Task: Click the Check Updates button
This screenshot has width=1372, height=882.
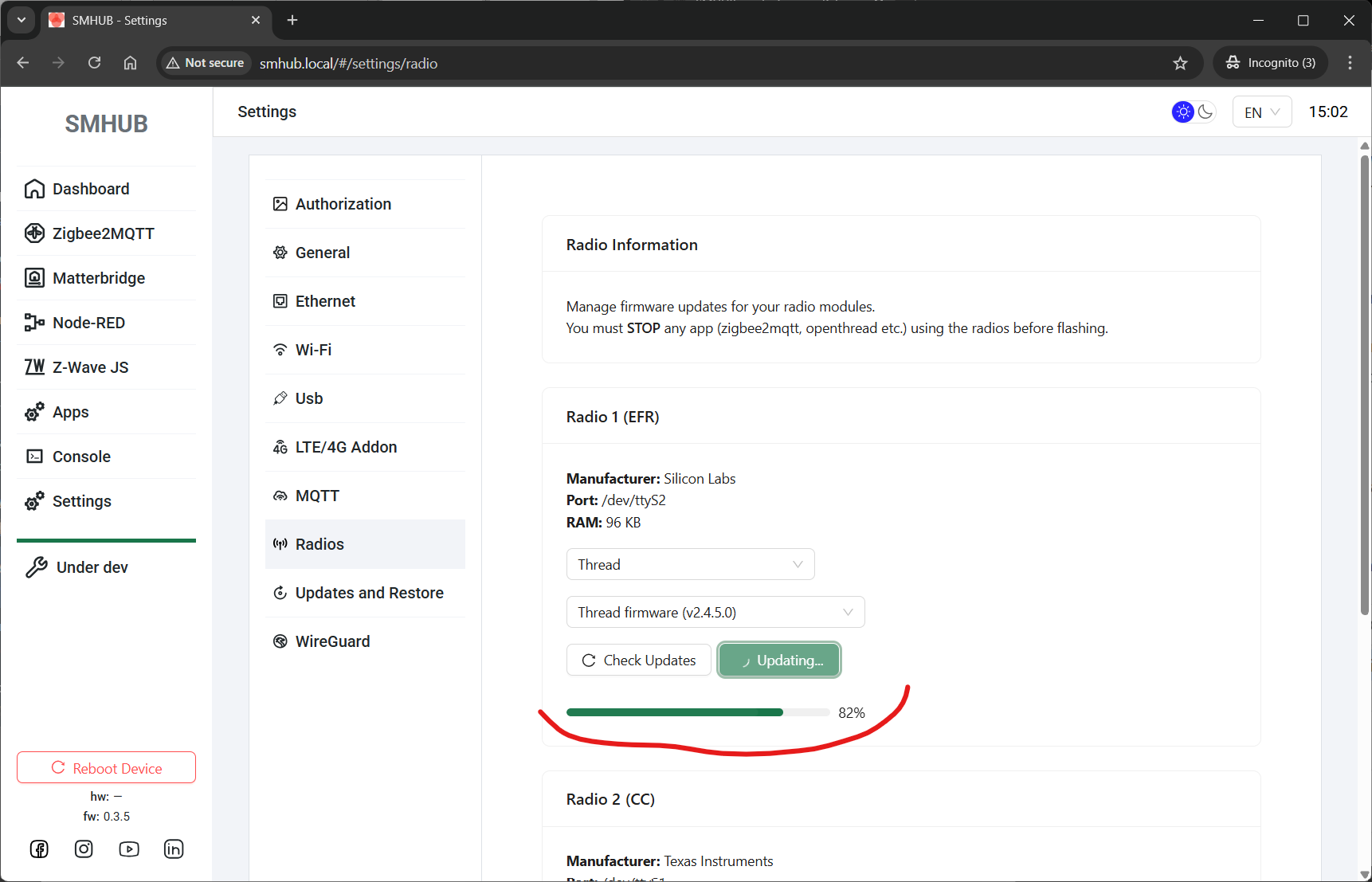Action: [639, 661]
